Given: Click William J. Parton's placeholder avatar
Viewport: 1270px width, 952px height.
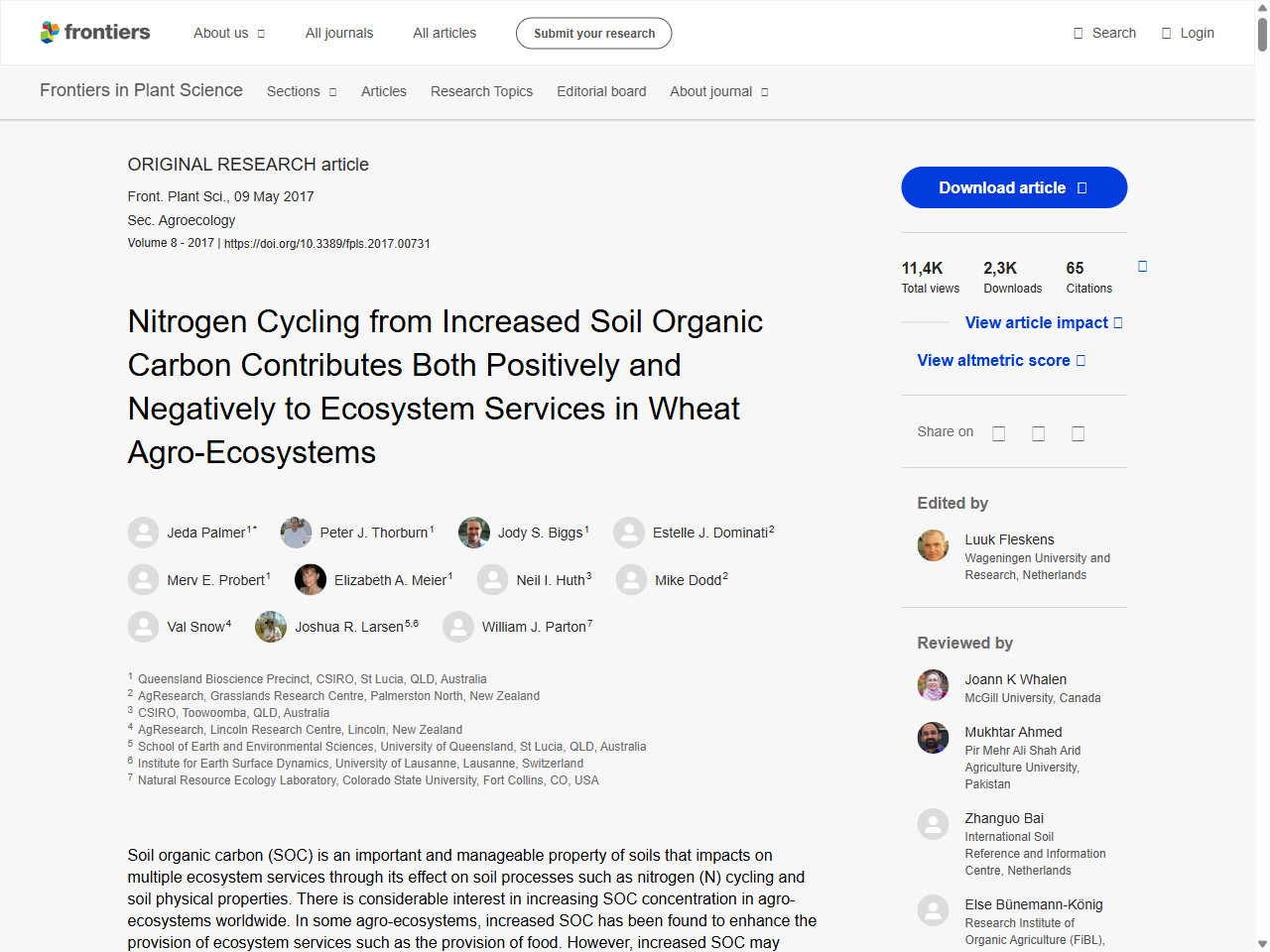Looking at the screenshot, I should coord(458,627).
